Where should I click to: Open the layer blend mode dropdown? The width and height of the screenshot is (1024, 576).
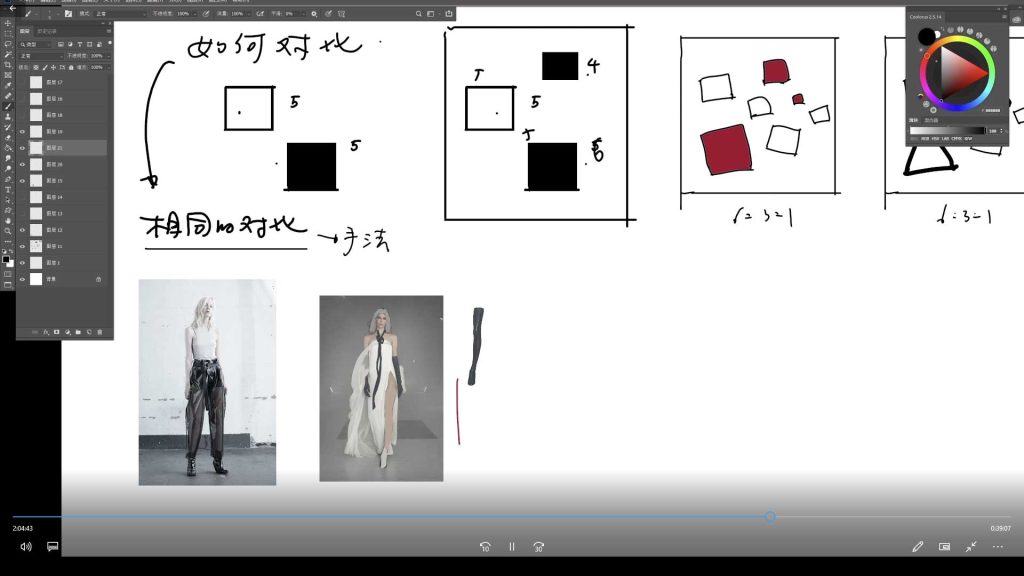click(40, 56)
